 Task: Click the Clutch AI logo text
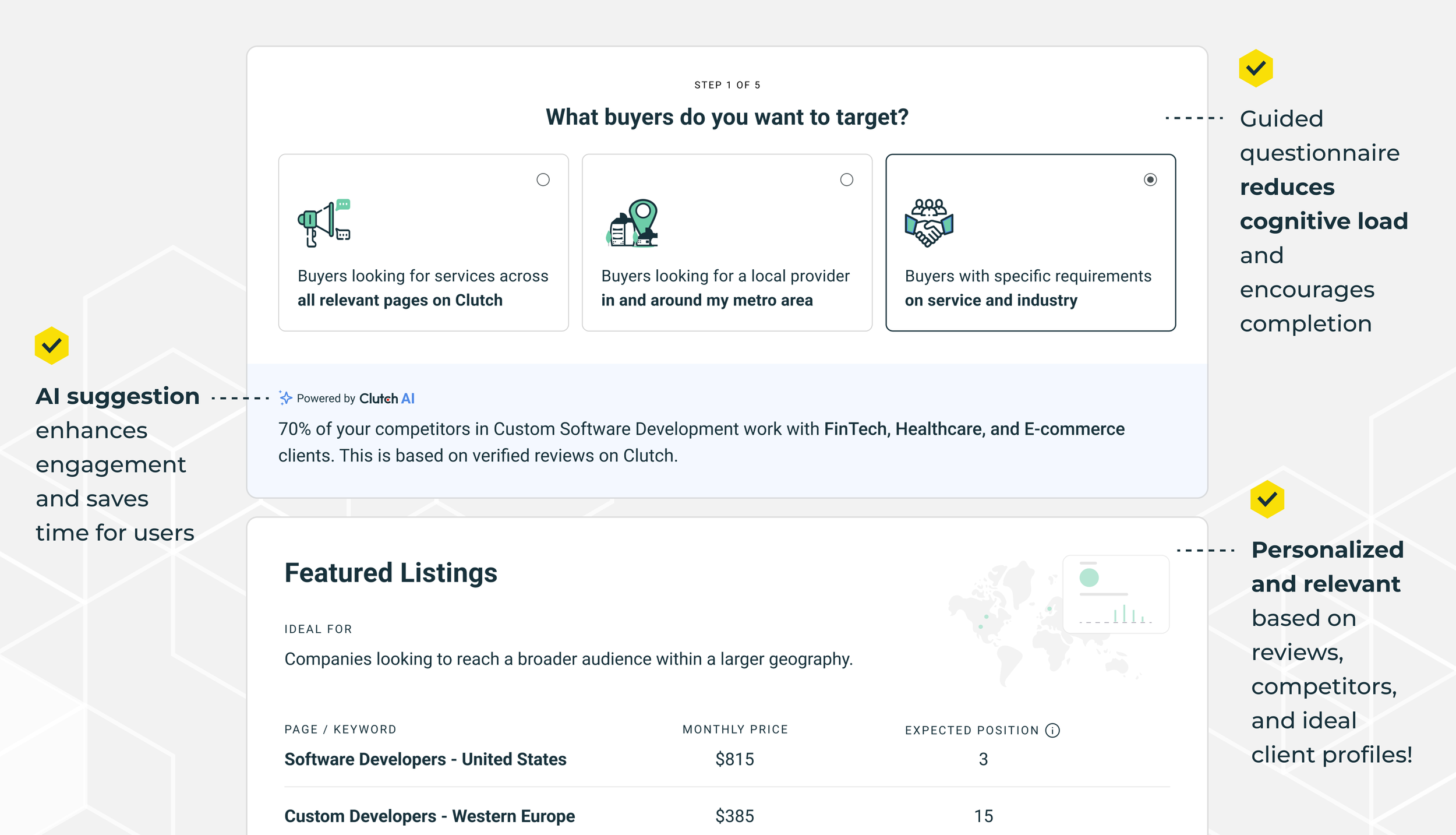coord(387,399)
